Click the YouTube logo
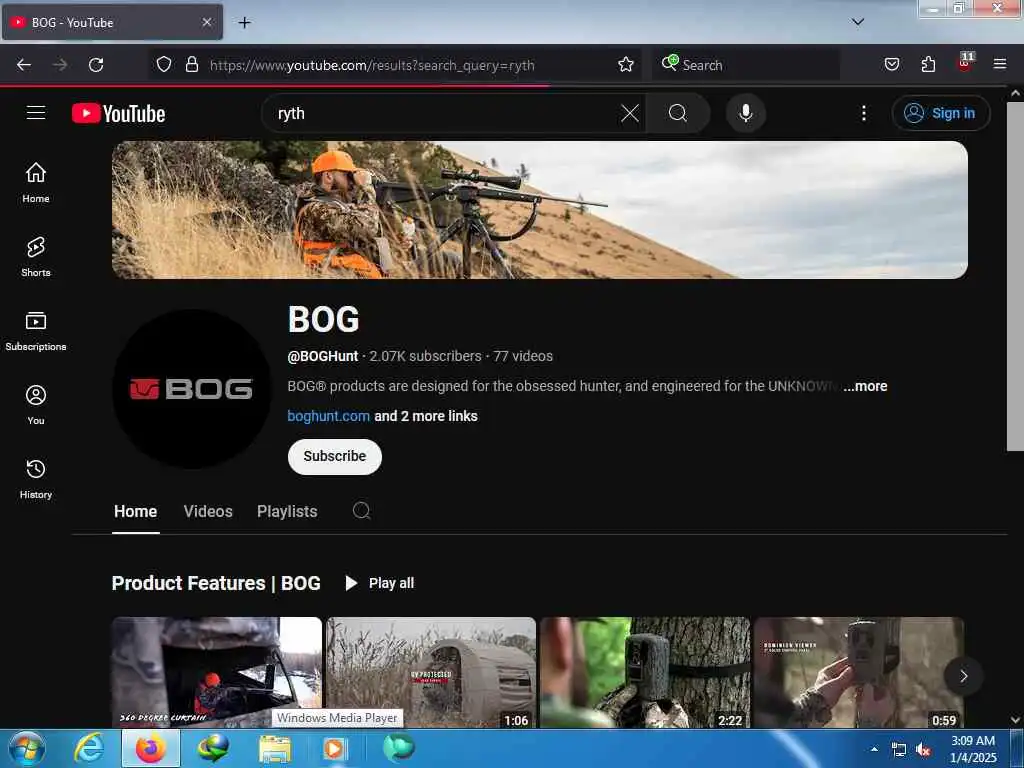Image resolution: width=1024 pixels, height=768 pixels. (x=118, y=114)
